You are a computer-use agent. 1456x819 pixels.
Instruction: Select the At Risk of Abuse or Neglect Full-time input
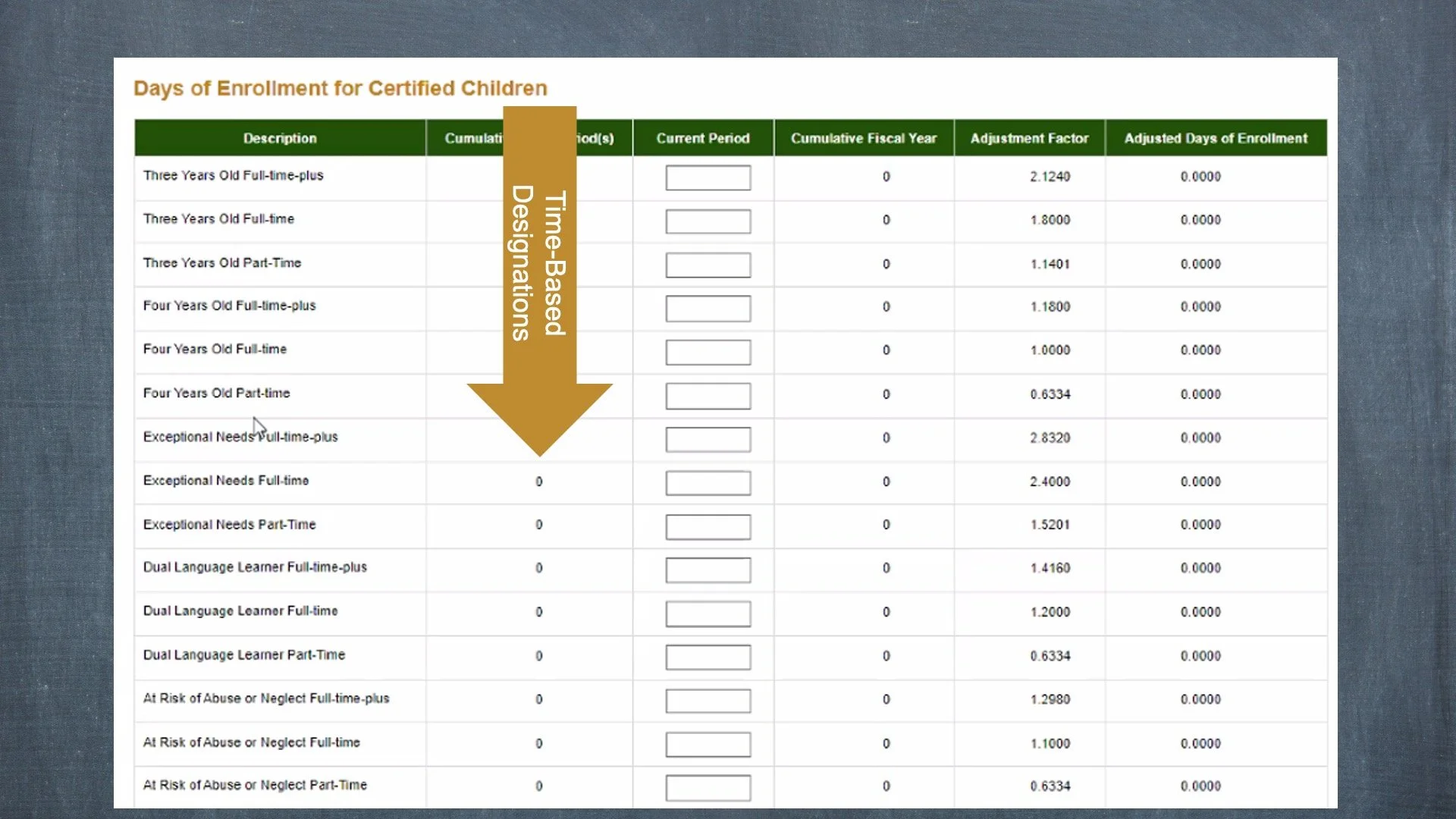coord(707,744)
